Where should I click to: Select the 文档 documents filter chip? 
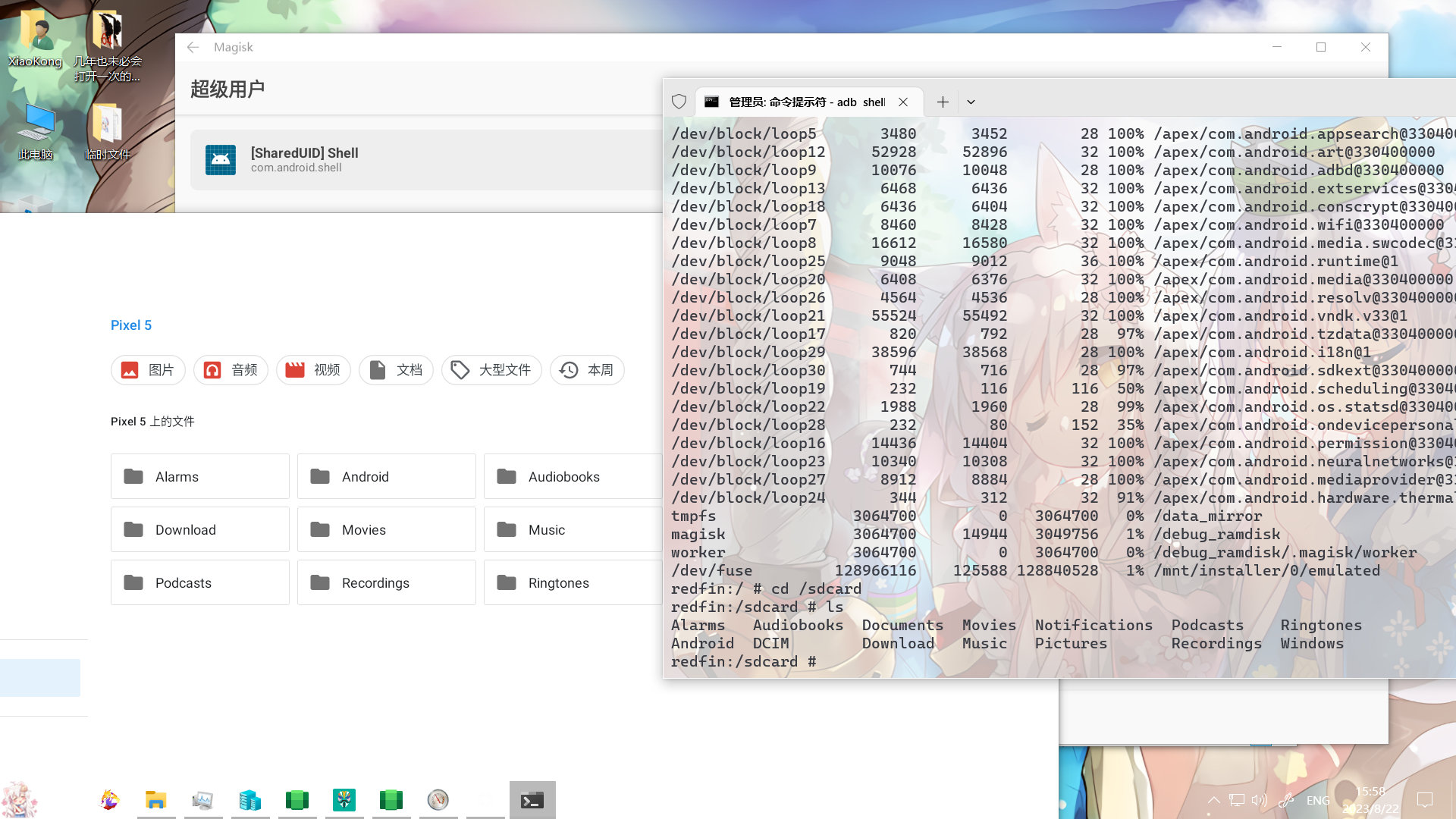(396, 370)
